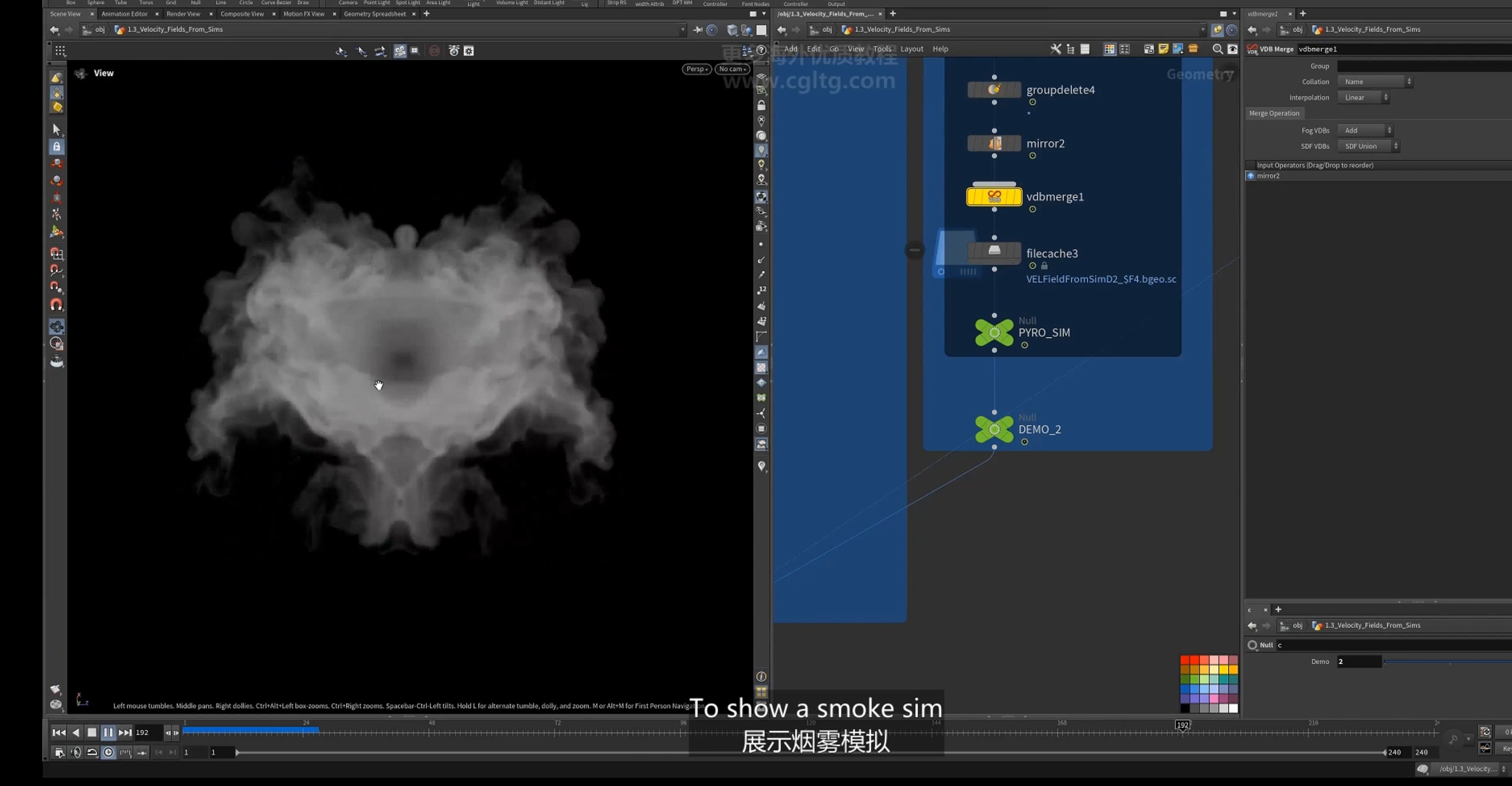1512x786 pixels.
Task: Toggle the viewport display lock icon
Action: click(761, 105)
